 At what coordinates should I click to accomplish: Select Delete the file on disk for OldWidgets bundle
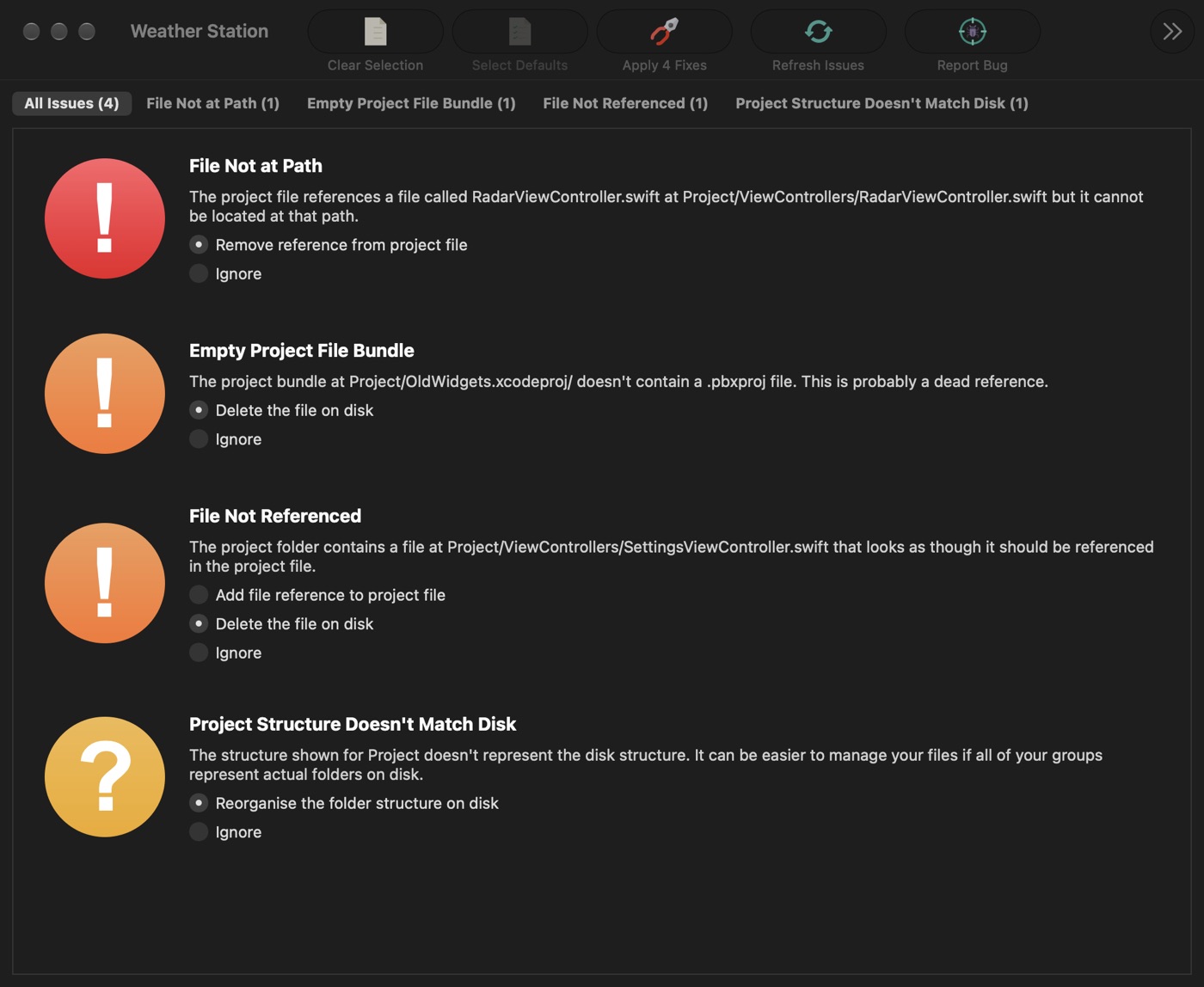199,410
